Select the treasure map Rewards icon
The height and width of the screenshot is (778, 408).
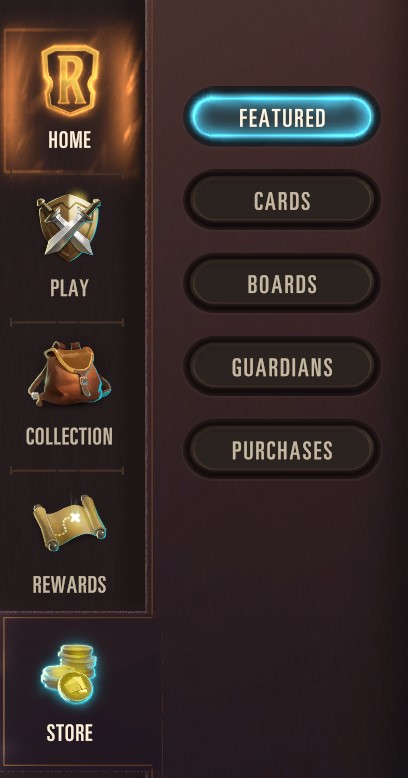coord(69,522)
